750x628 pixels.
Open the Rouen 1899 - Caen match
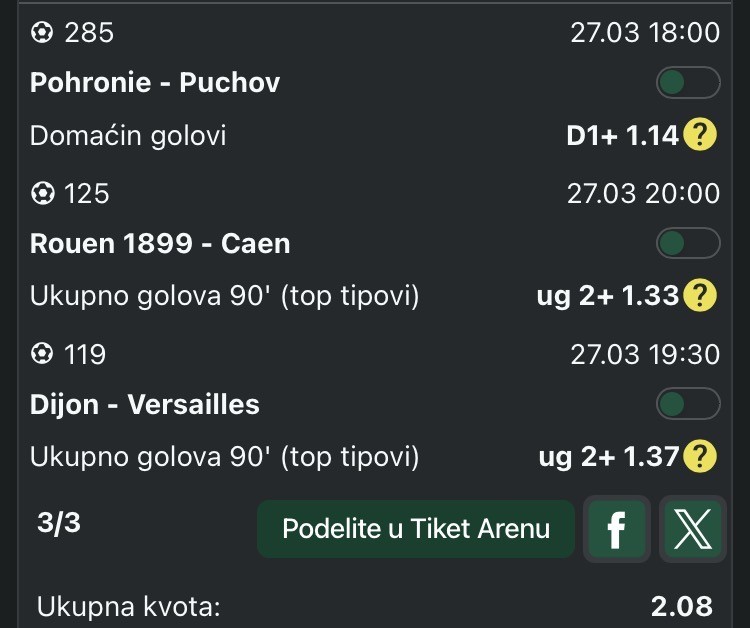tap(160, 243)
